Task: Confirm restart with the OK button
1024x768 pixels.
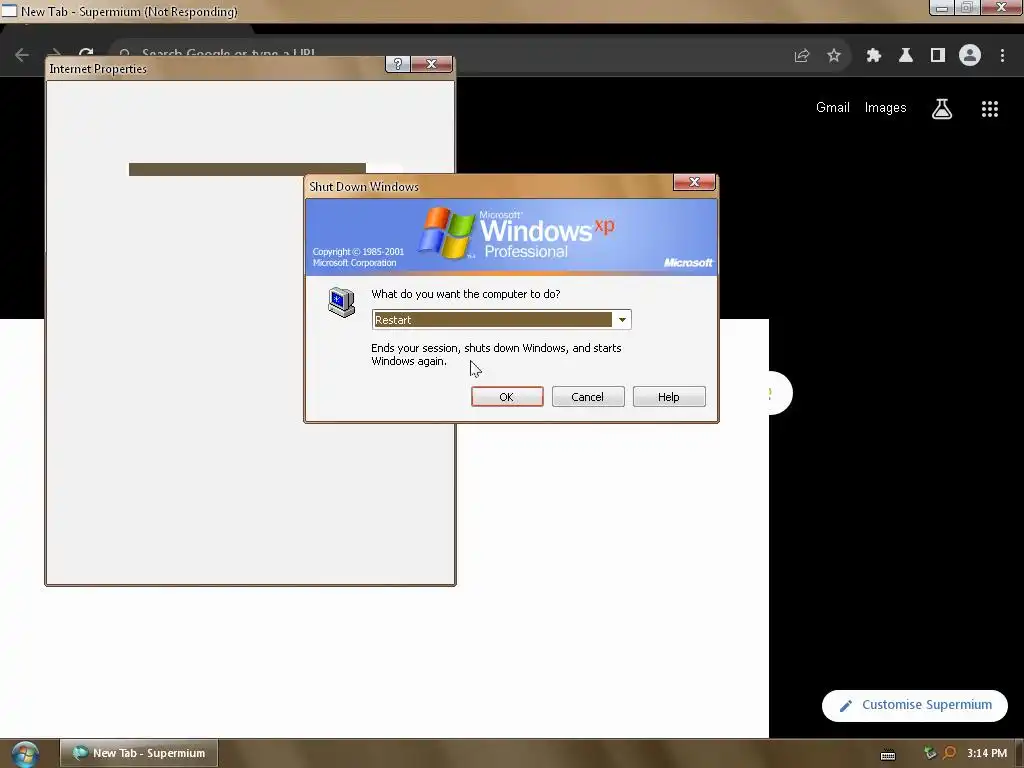Action: (507, 396)
